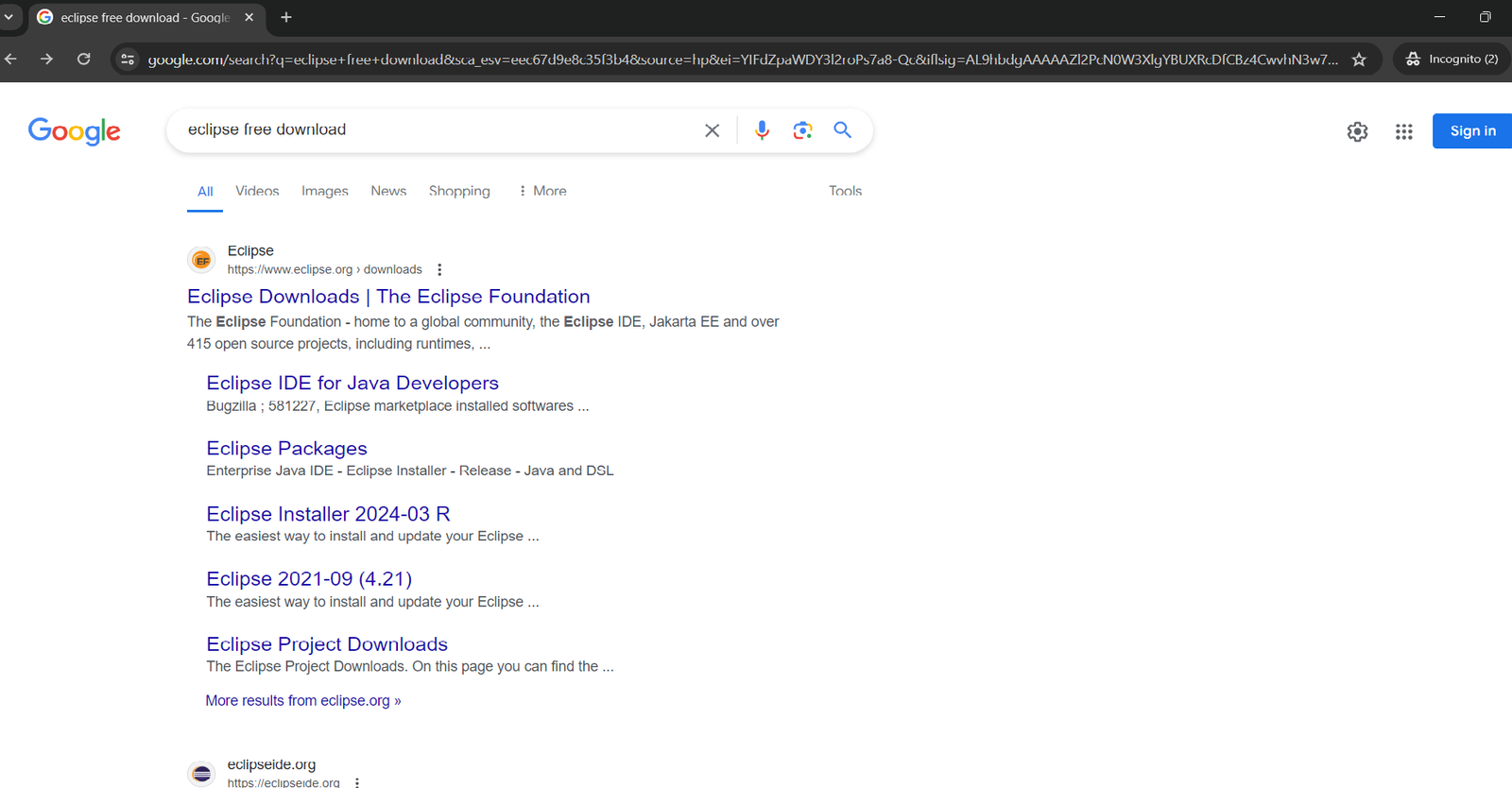Click the browser forward arrow
Image resolution: width=1512 pixels, height=788 pixels.
pos(46,59)
